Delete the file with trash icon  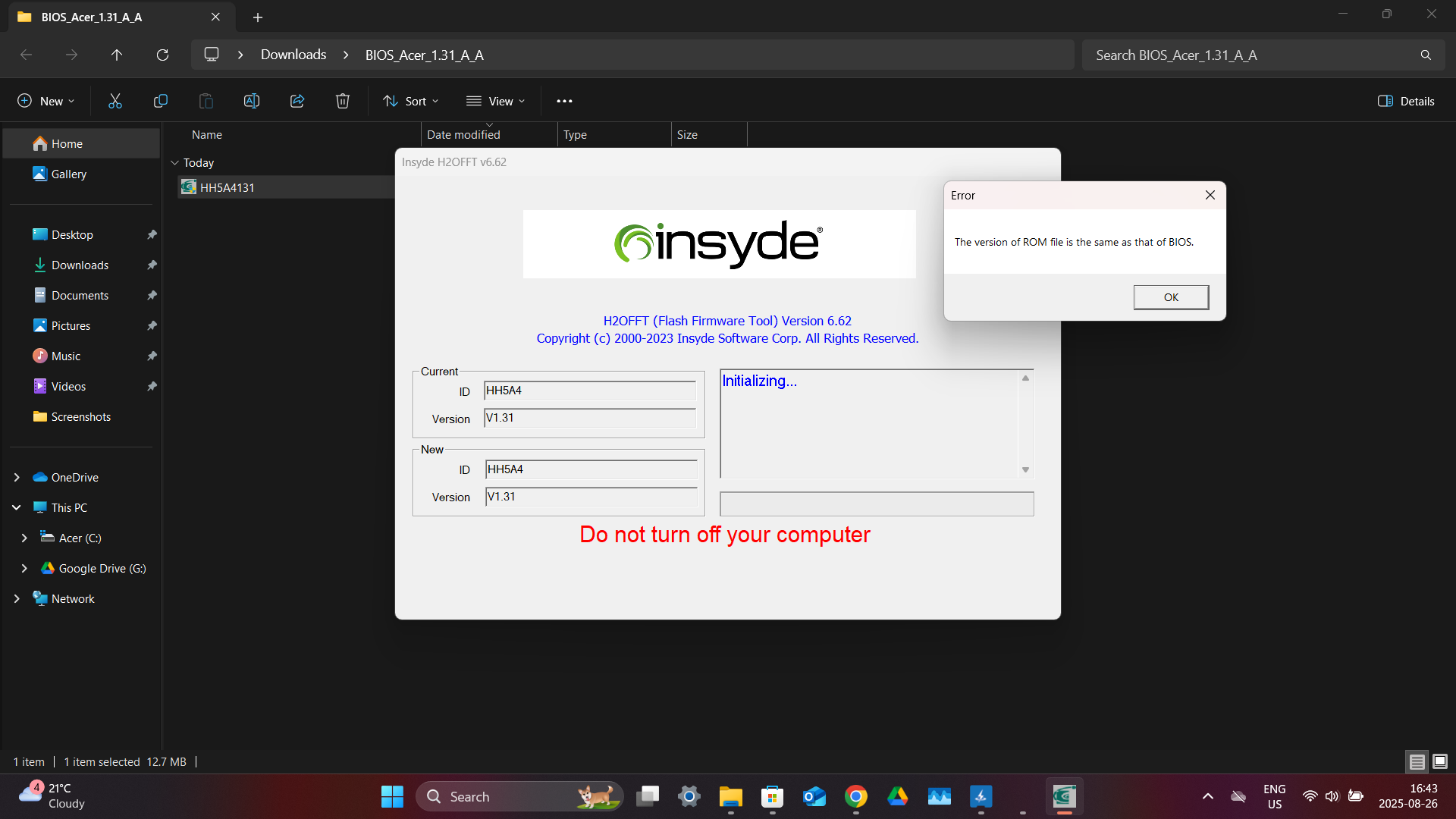343,101
